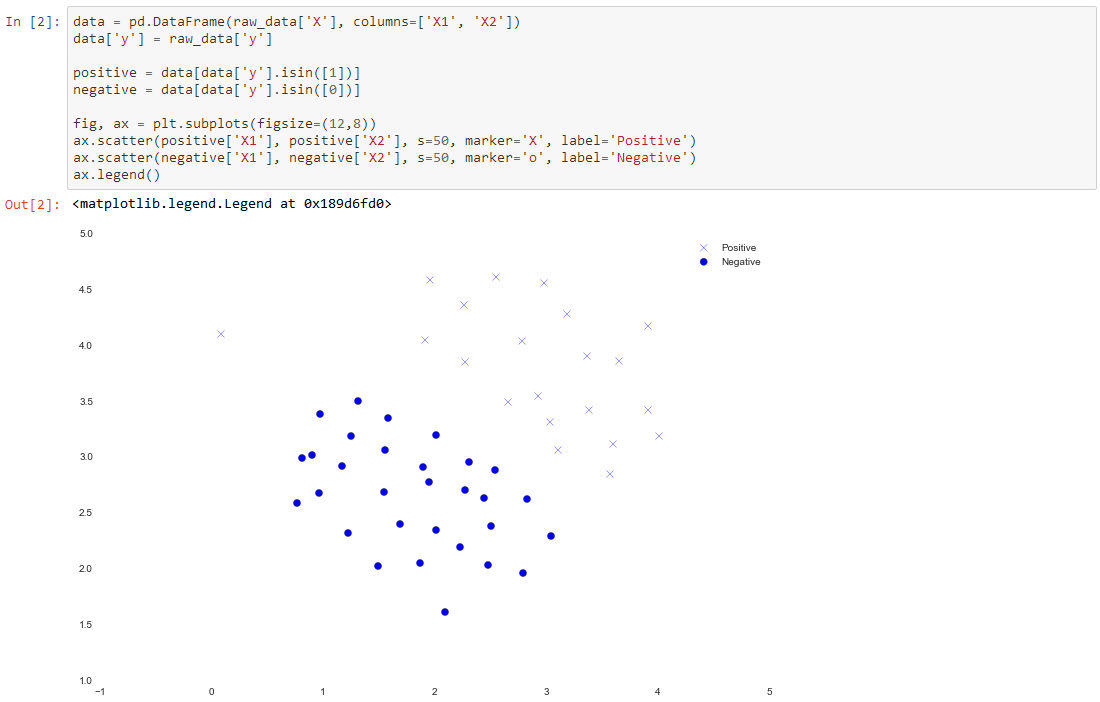Click the data['y'] = raw_data['y'] line
1100x702 pixels.
[x=172, y=39]
